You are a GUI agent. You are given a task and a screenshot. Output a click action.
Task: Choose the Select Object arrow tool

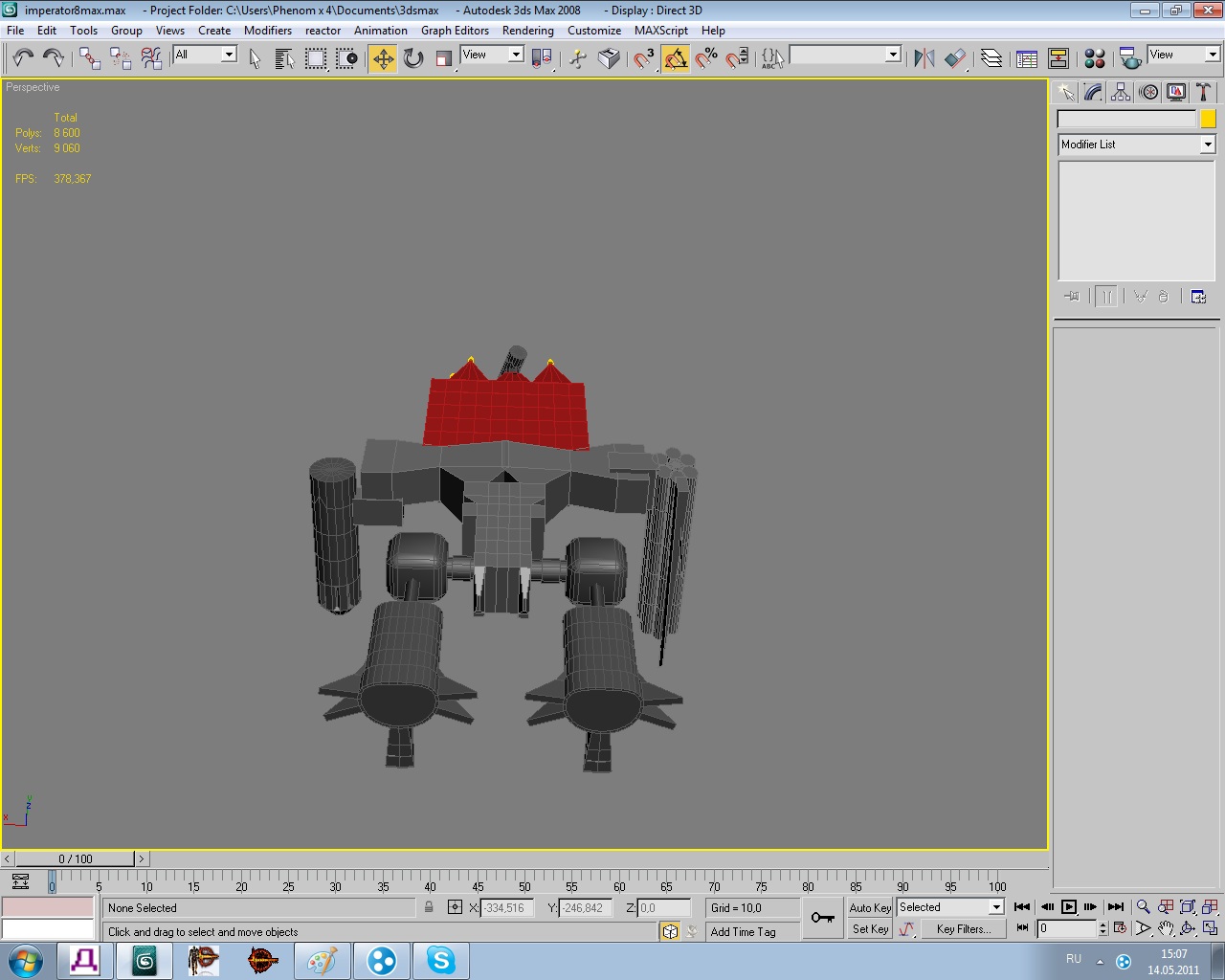(x=255, y=58)
